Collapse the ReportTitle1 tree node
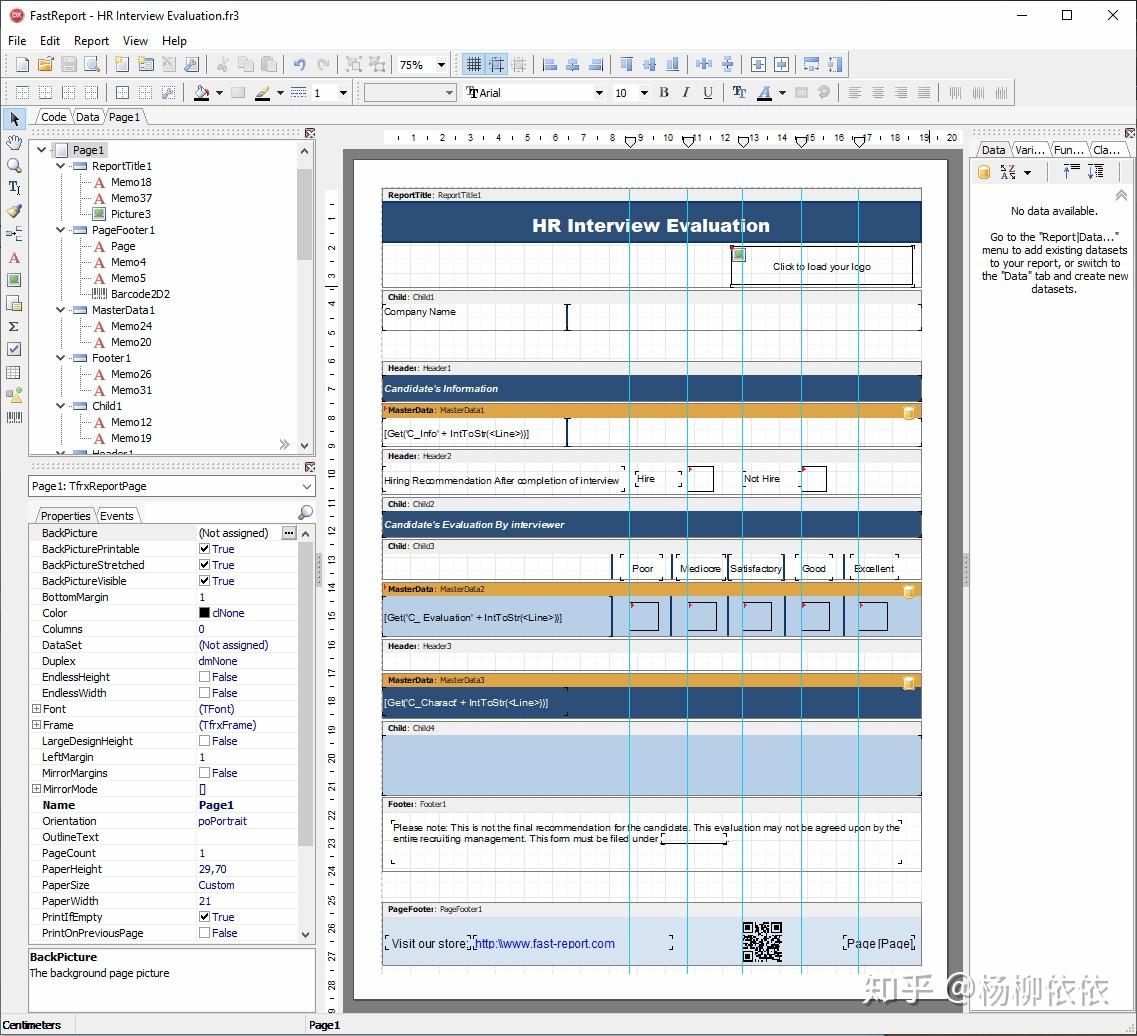This screenshot has height=1036, width=1137. tap(61, 166)
